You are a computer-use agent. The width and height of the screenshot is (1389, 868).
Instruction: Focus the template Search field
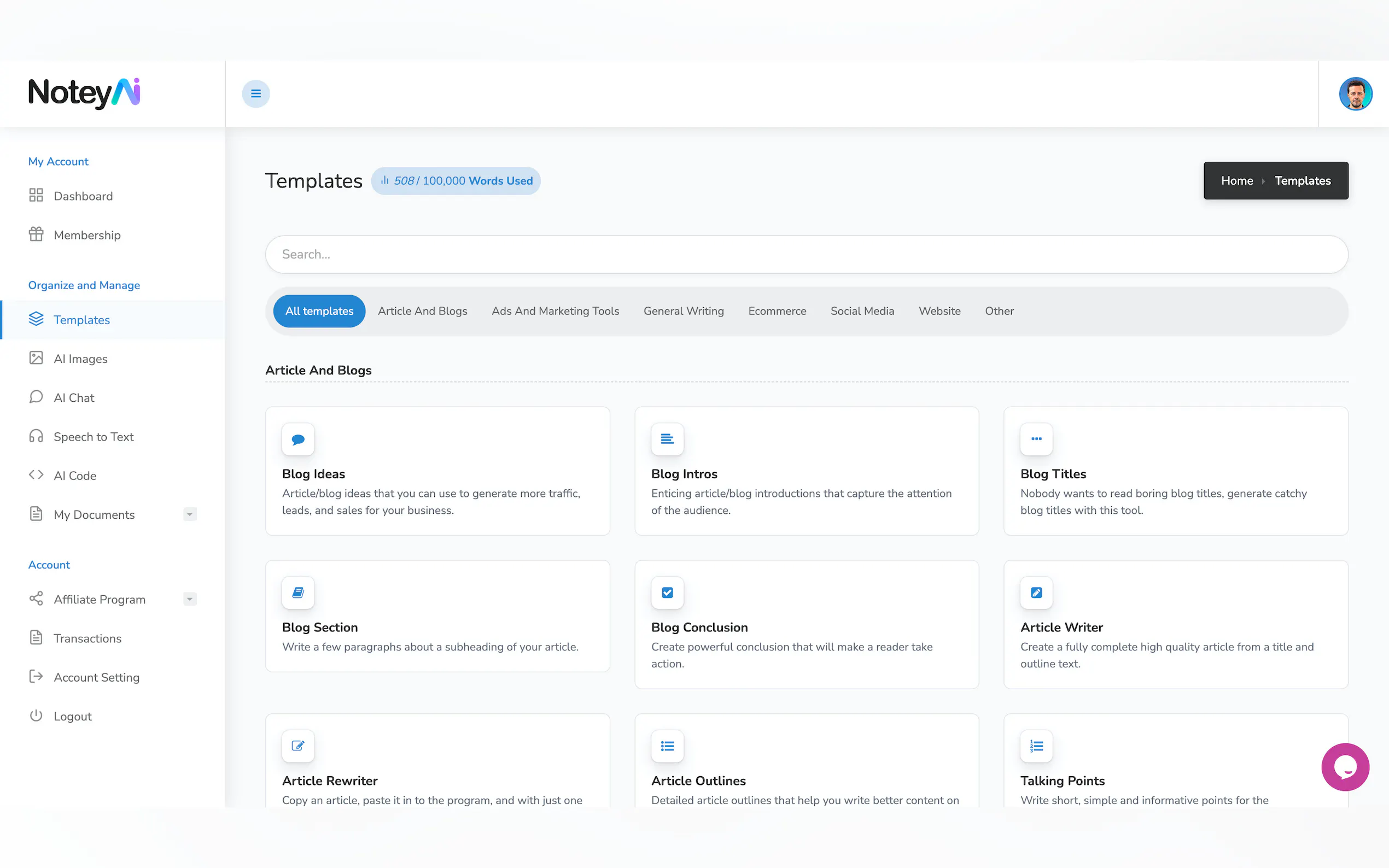pyautogui.click(x=806, y=254)
